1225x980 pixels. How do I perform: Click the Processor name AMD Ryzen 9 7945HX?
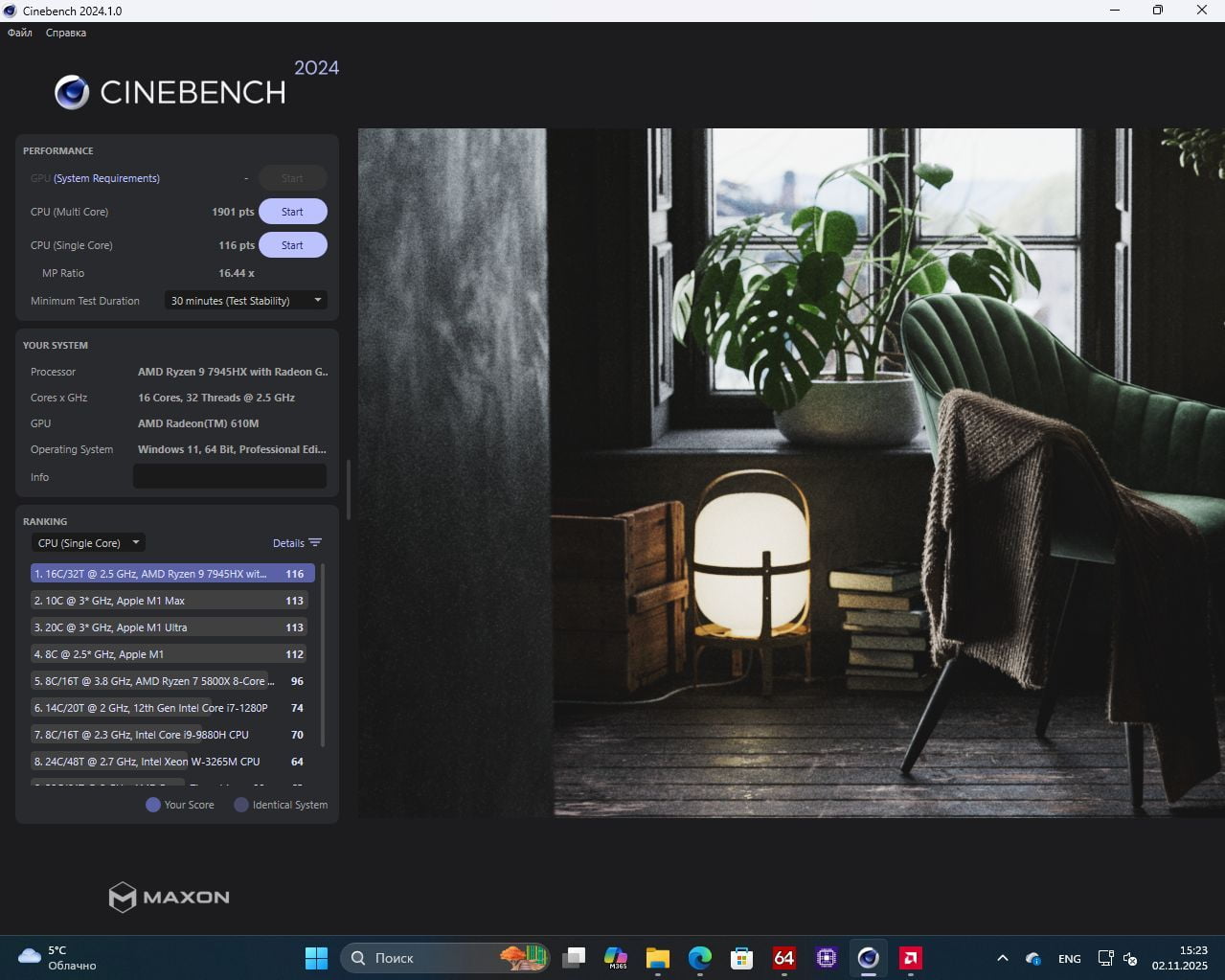[232, 372]
